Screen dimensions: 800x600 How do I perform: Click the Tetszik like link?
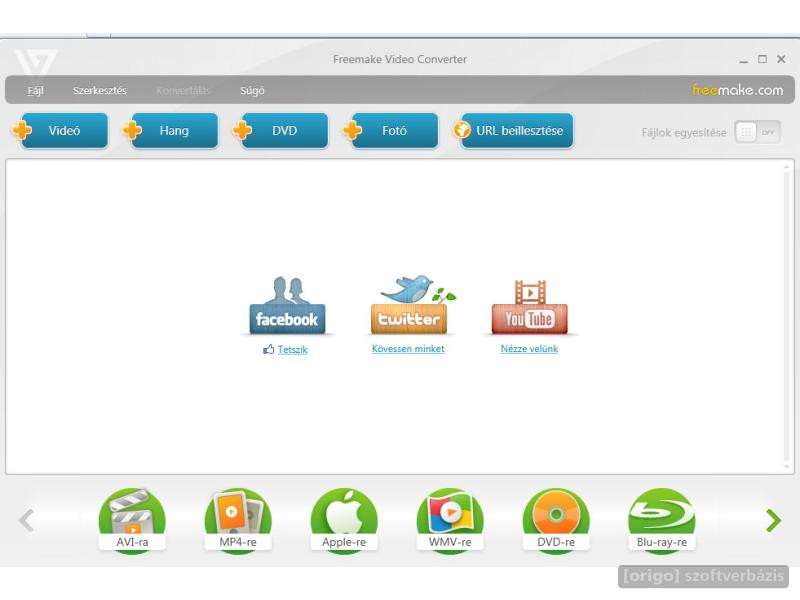[x=292, y=349]
